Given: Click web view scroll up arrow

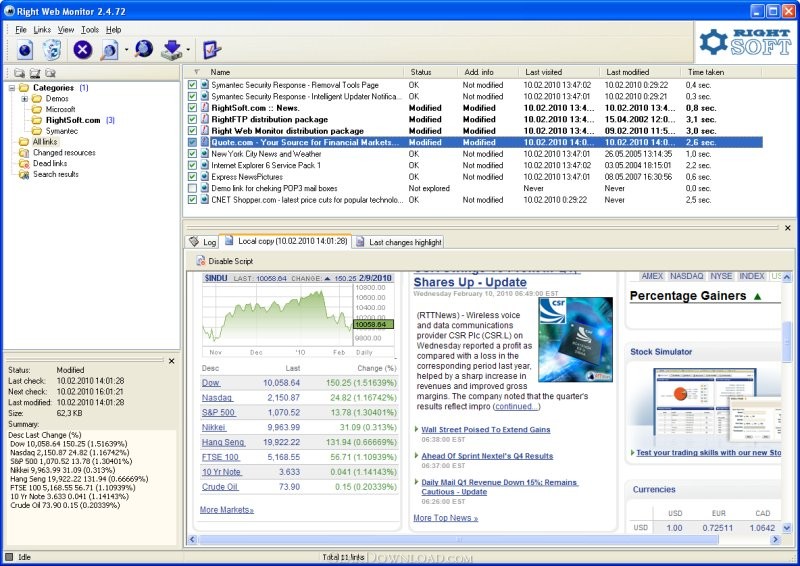Looking at the screenshot, I should [787, 277].
